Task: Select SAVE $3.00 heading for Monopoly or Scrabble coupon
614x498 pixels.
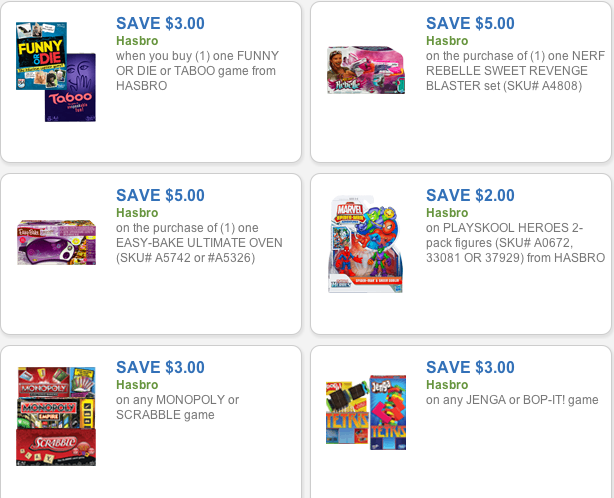Action: [160, 367]
